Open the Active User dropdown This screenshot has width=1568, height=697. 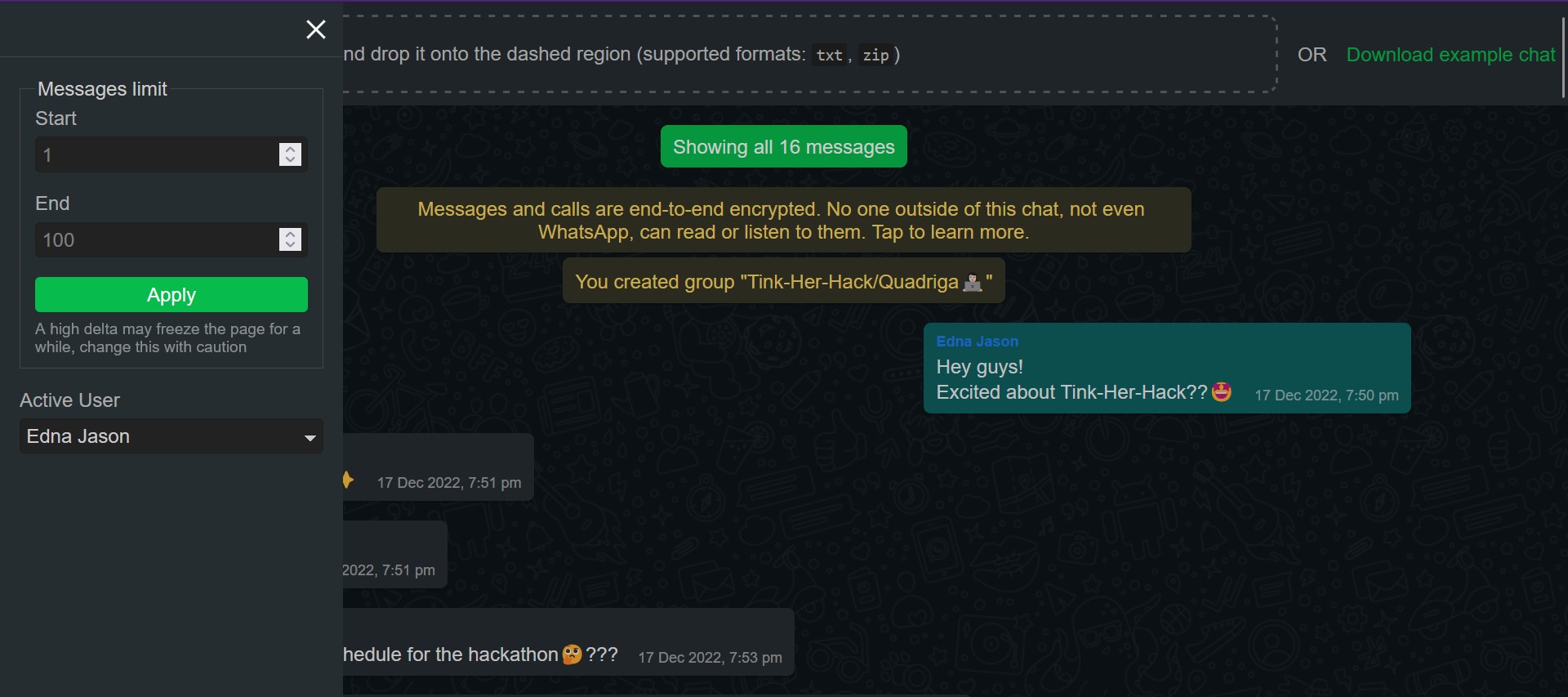[x=171, y=436]
